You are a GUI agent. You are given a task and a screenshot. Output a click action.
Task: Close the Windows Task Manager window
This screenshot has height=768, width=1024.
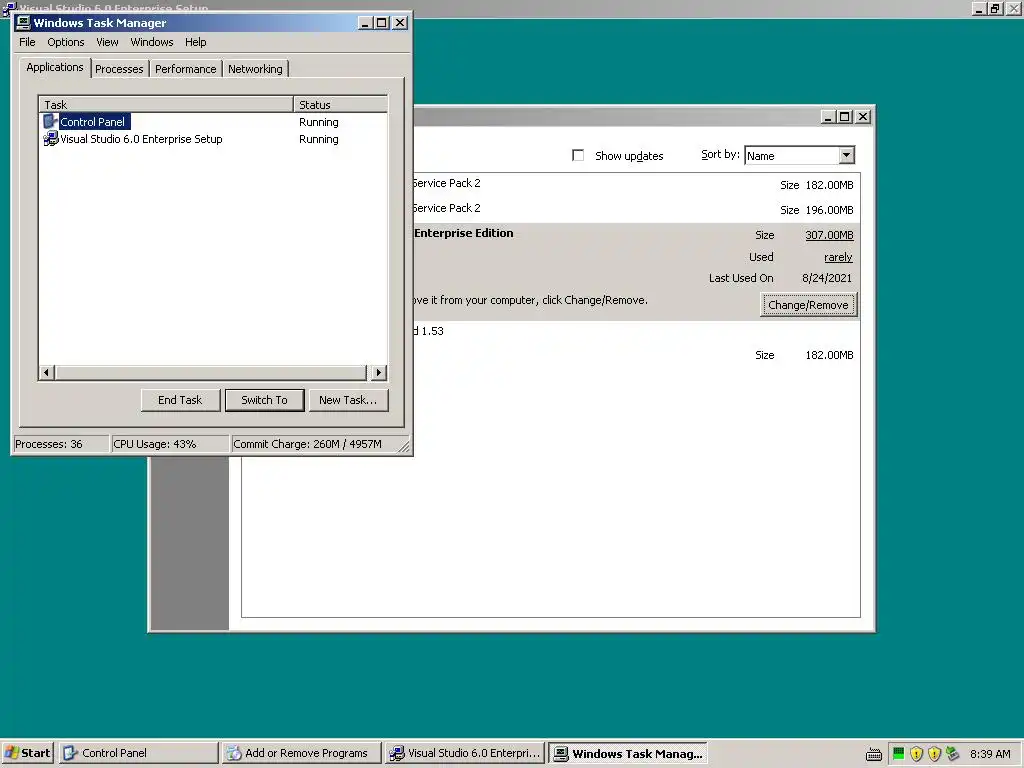(x=400, y=23)
